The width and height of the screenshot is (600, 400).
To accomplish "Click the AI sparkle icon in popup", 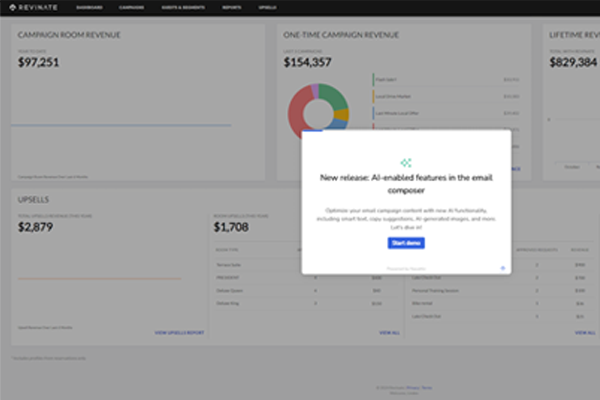I will coord(406,162).
